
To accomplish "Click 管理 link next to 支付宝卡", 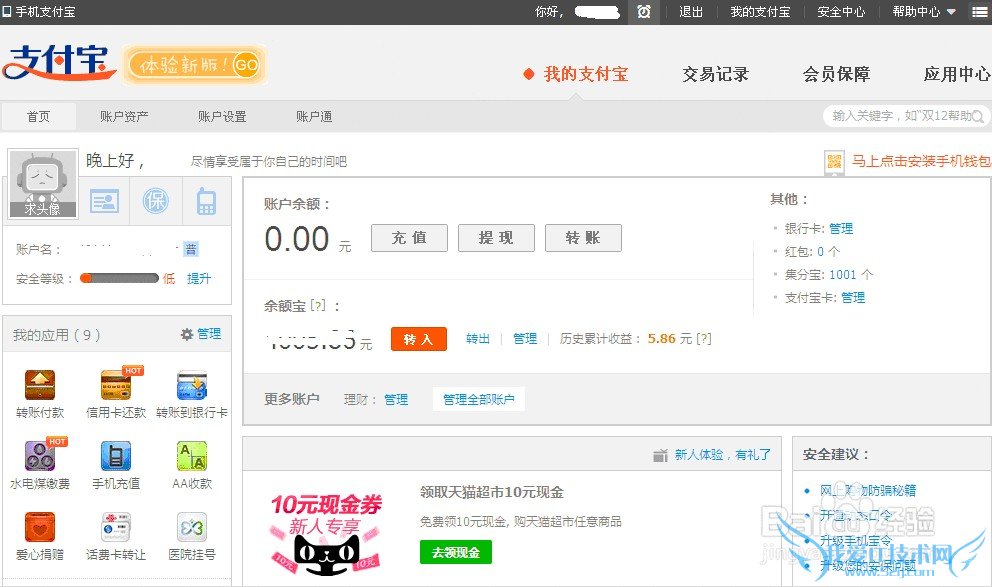I will [853, 297].
